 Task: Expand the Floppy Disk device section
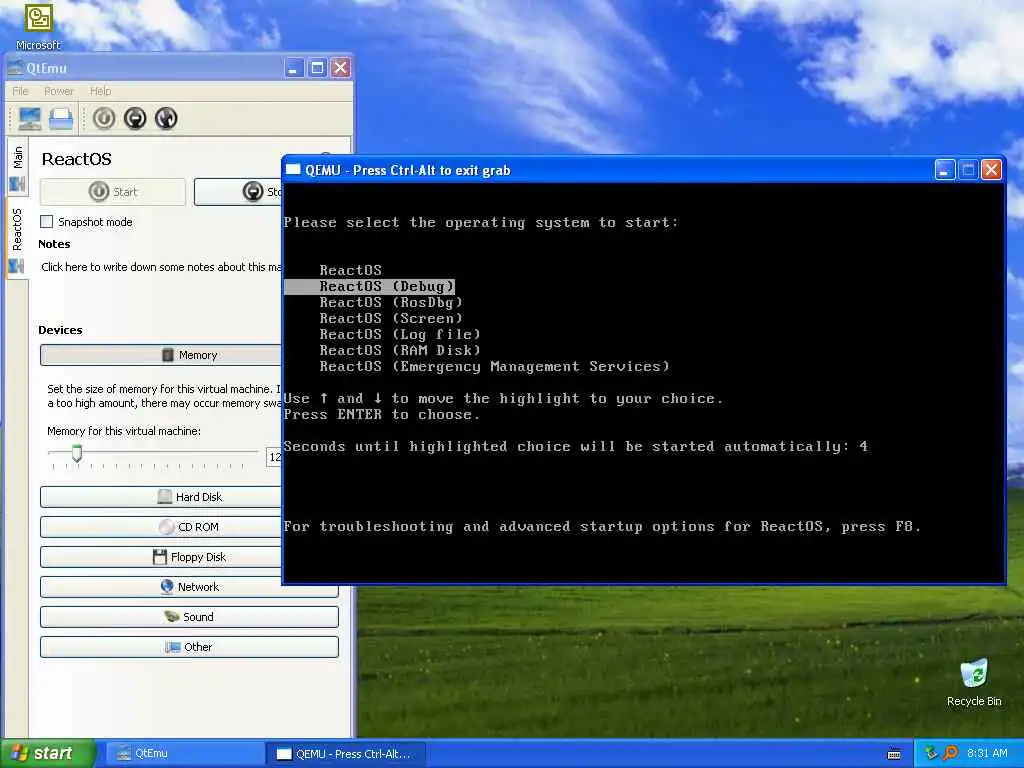pos(161,557)
